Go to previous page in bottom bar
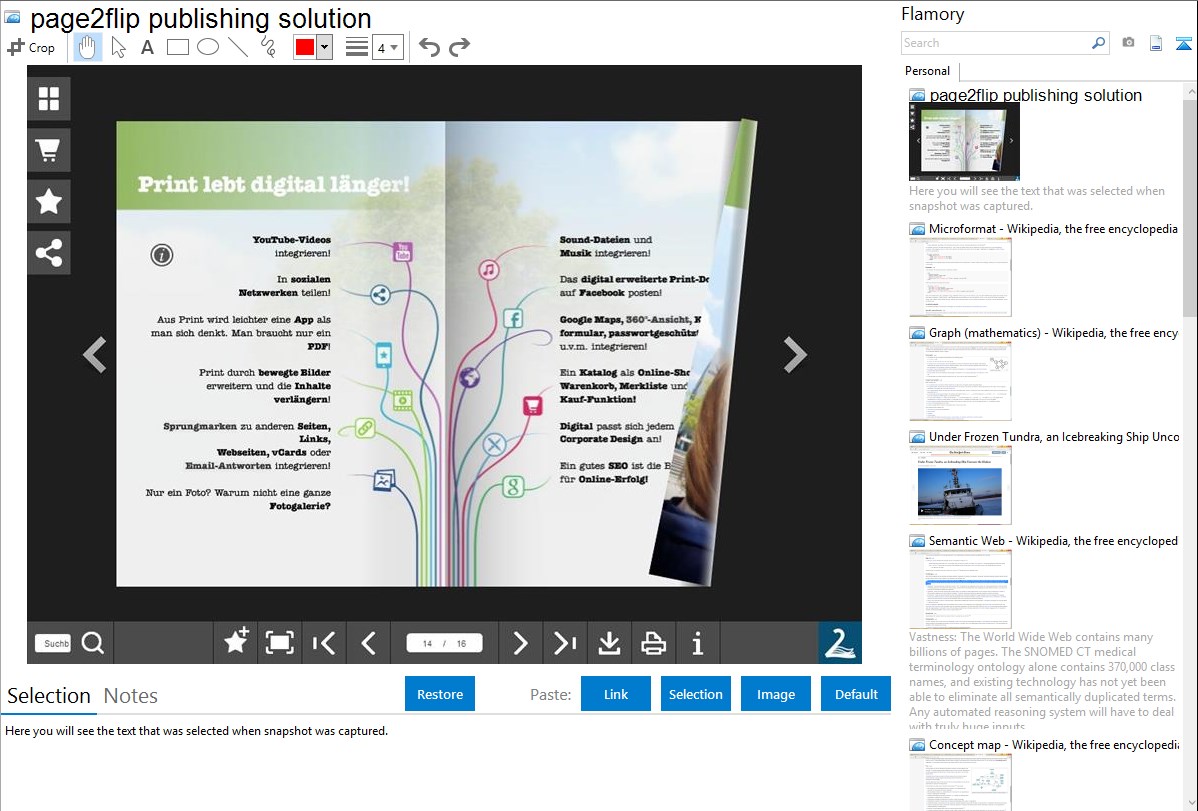Image resolution: width=1198 pixels, height=811 pixels. point(368,642)
